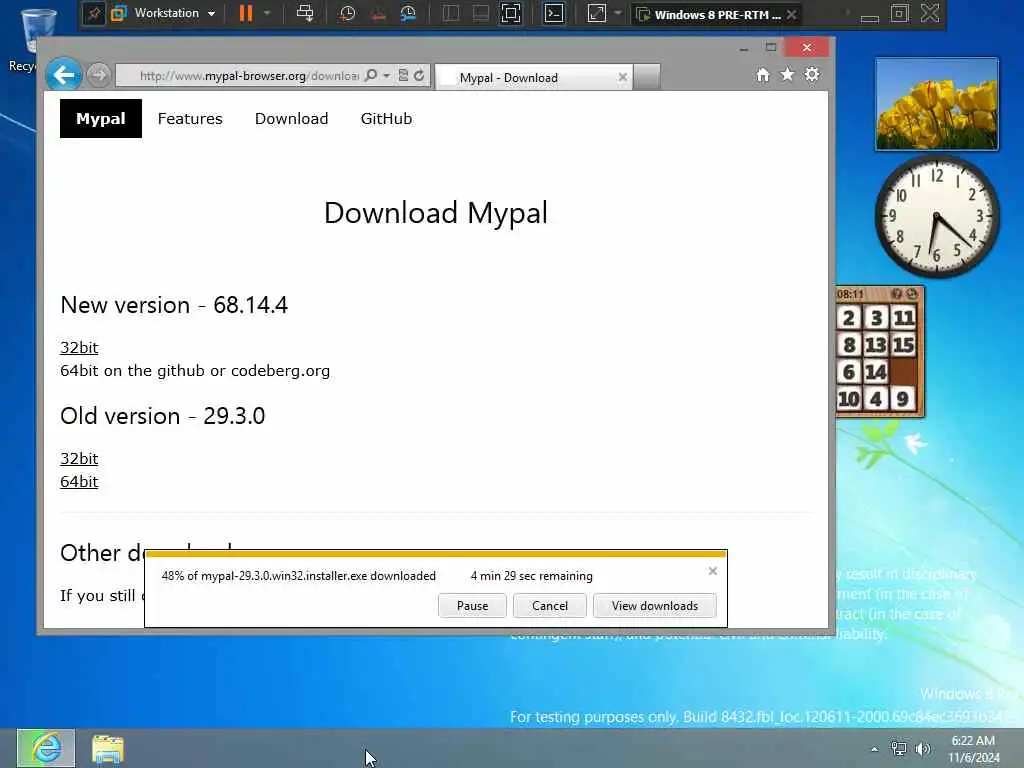Toggle compatibility view icon in address bar

pos(403,75)
